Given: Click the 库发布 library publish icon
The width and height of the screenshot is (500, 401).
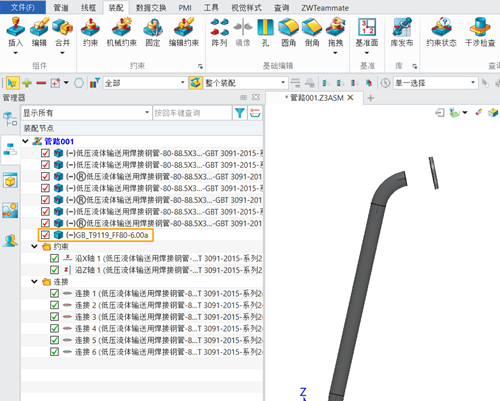Looking at the screenshot, I should tap(402, 27).
